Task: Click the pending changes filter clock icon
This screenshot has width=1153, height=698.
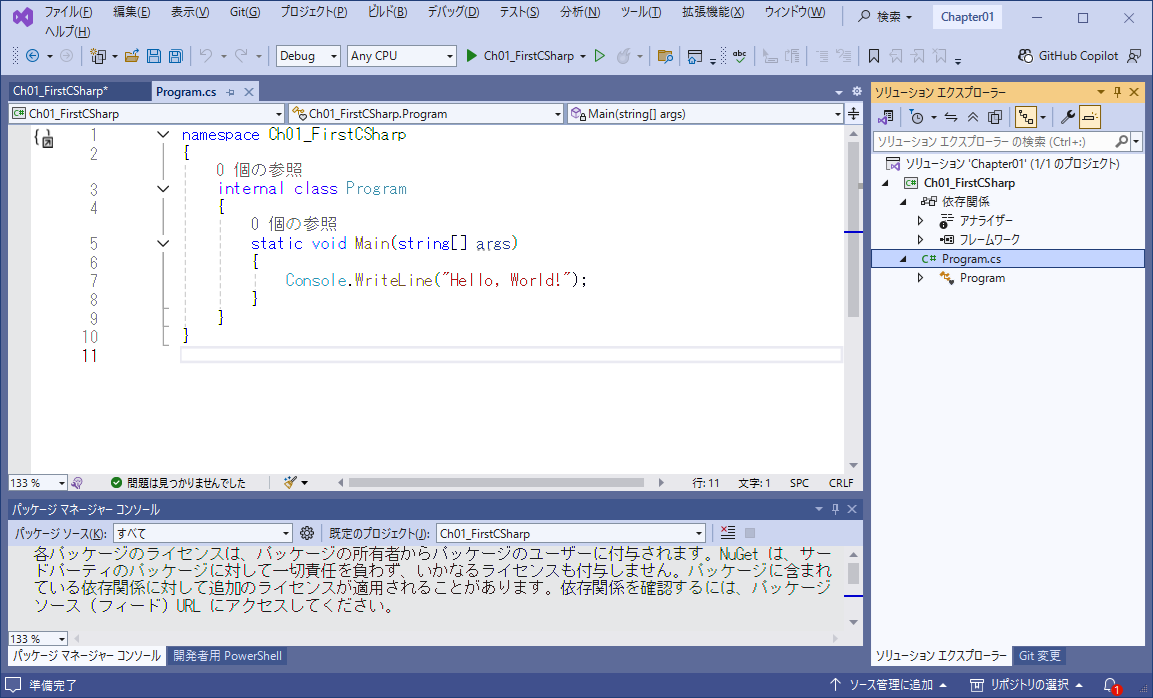Action: click(916, 117)
